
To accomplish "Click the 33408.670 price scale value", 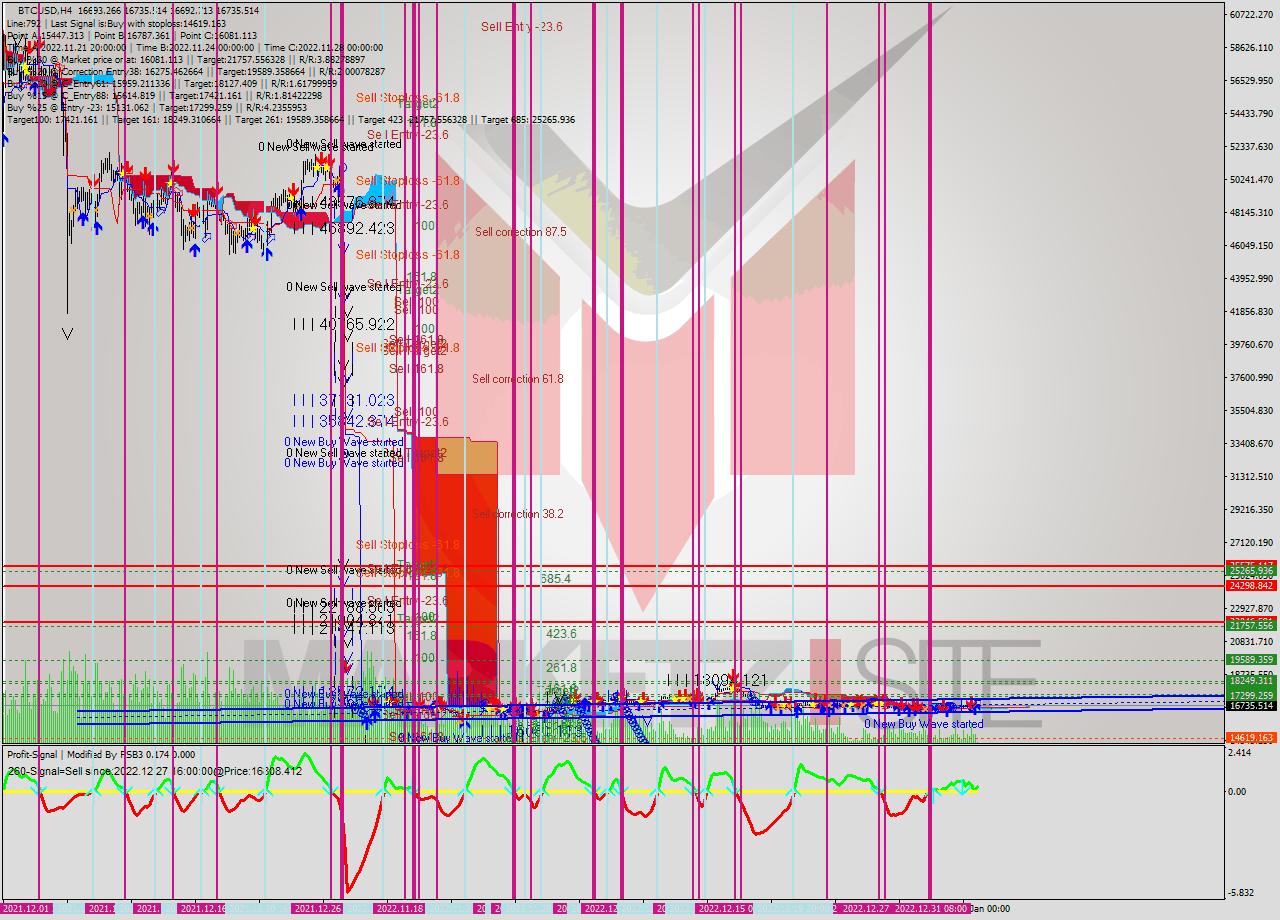I will (x=1250, y=443).
